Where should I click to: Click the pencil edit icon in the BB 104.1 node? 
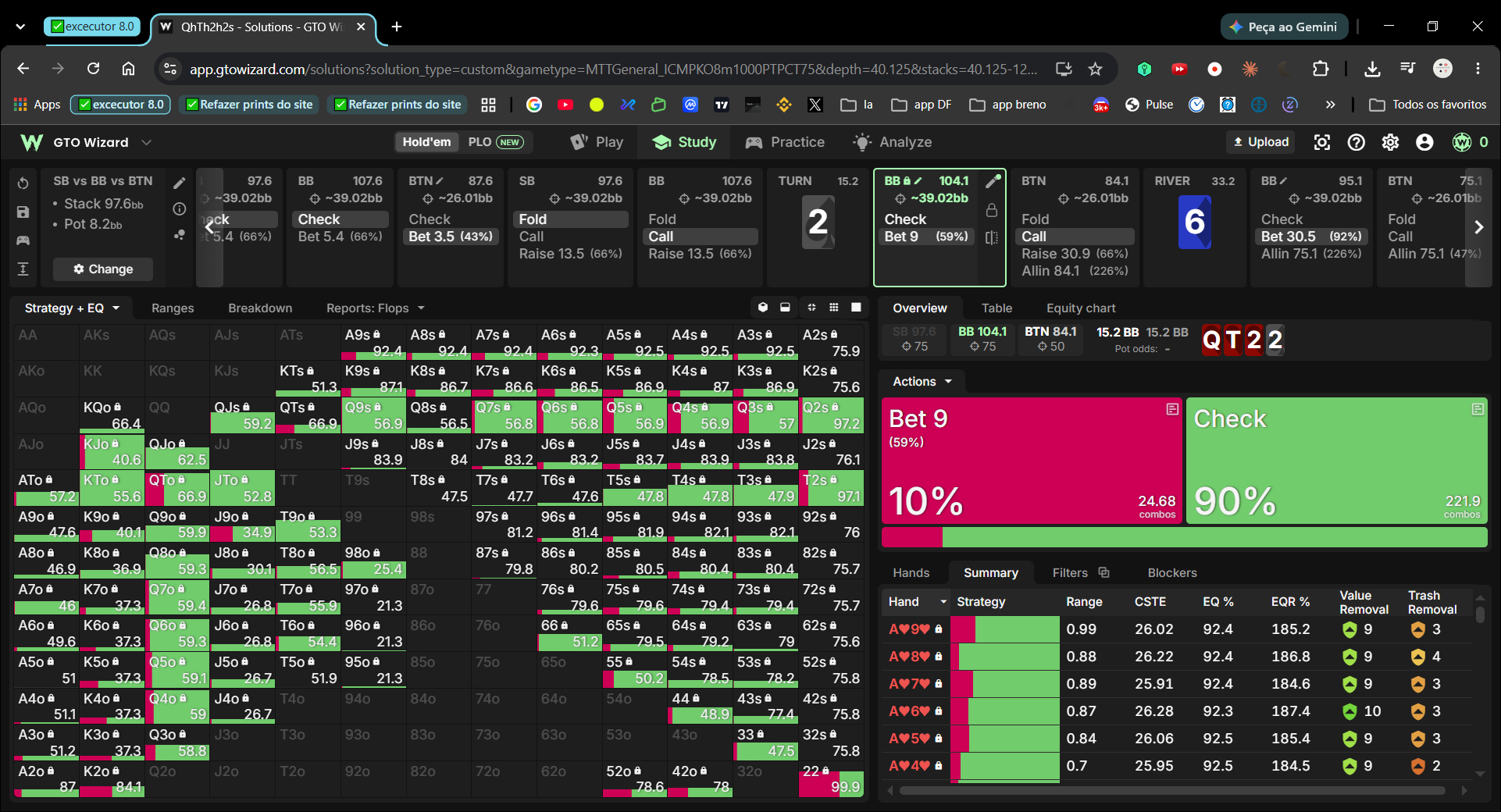click(993, 181)
